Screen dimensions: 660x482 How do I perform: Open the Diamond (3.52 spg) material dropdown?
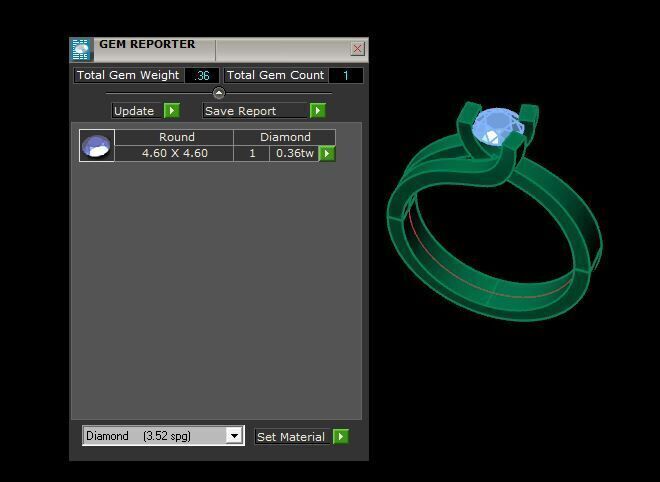tap(234, 436)
